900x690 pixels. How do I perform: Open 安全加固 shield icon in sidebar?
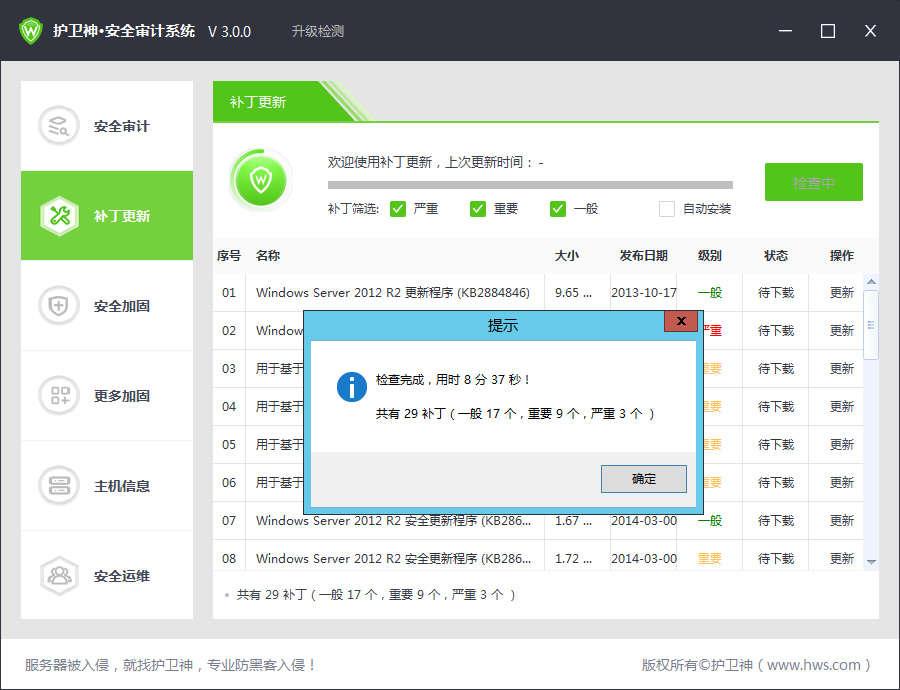click(x=58, y=306)
